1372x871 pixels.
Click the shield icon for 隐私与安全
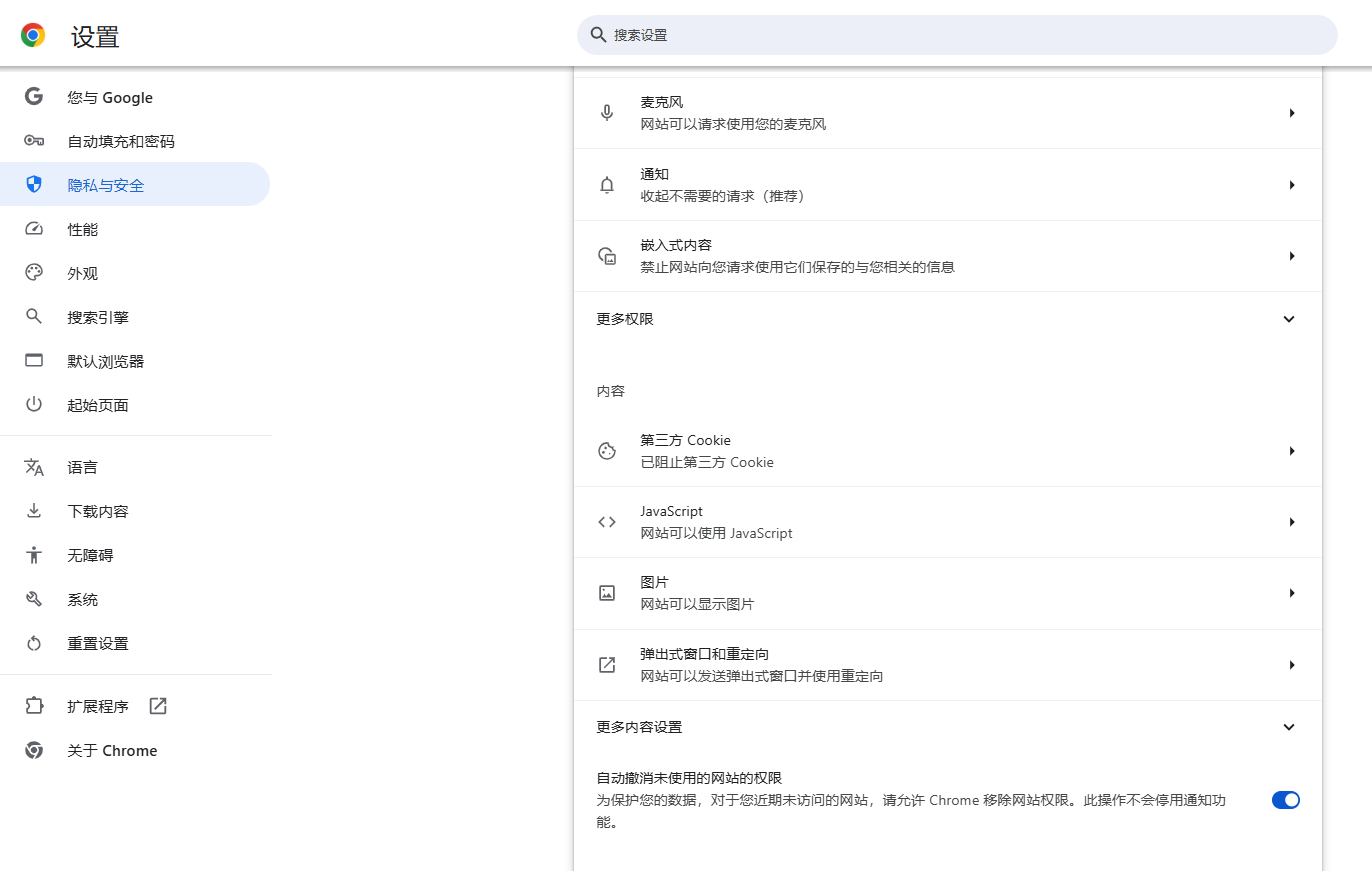[x=34, y=185]
